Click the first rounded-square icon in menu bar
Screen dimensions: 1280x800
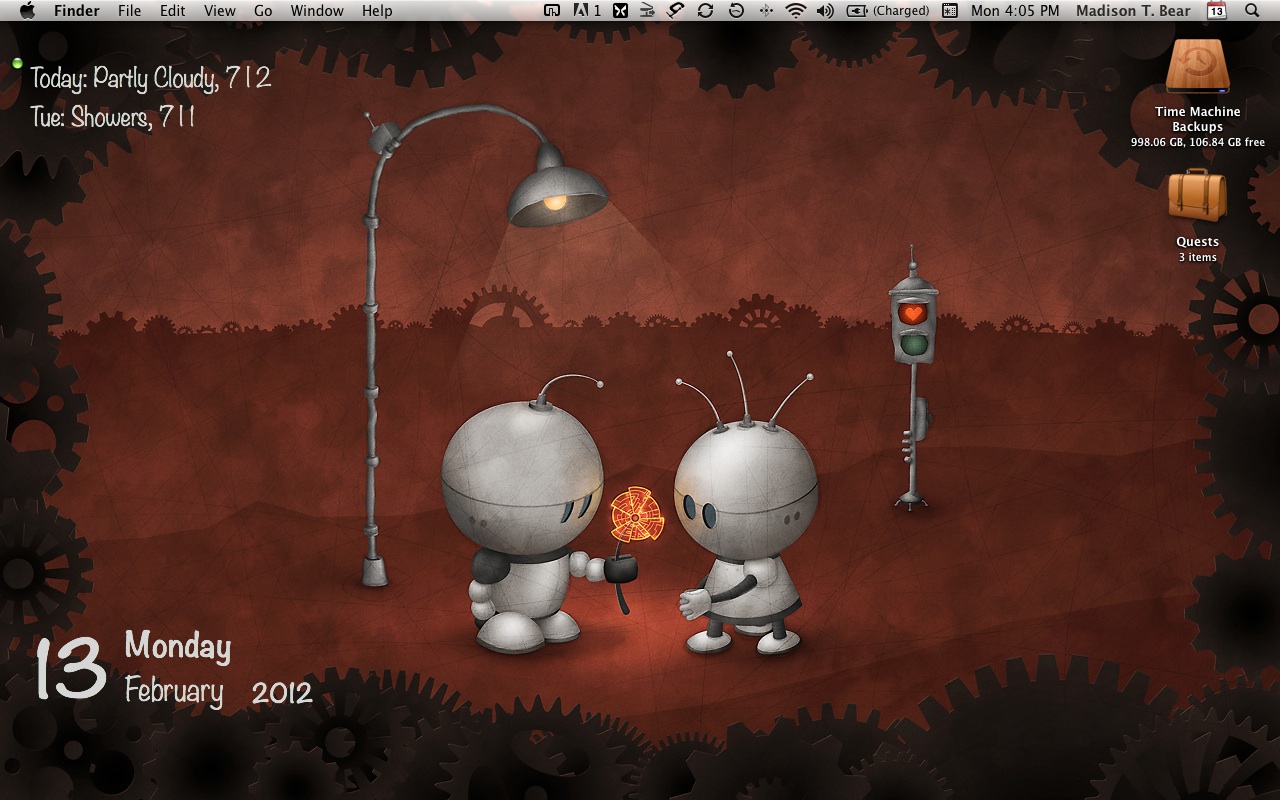(552, 10)
